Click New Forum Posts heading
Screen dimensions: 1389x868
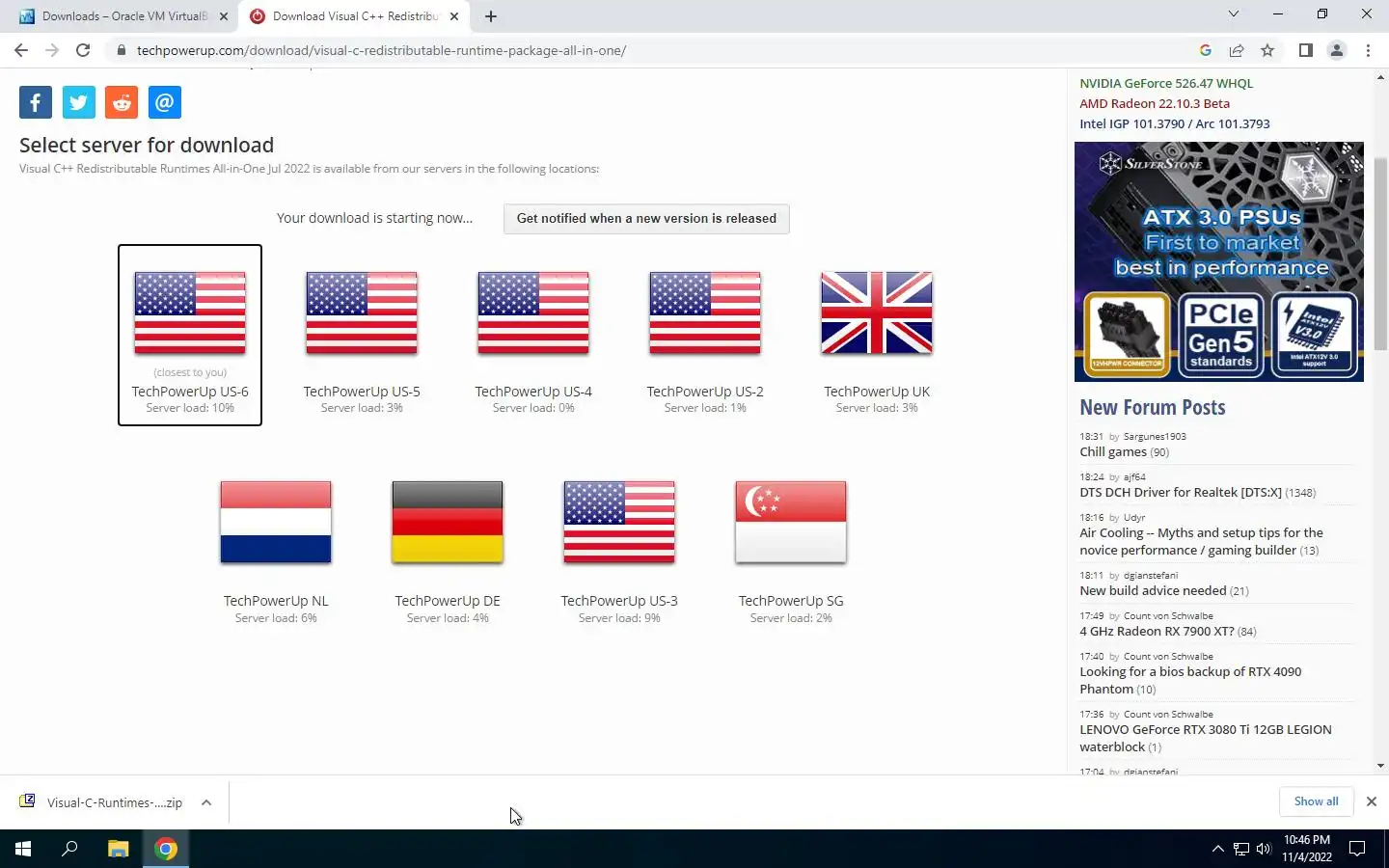[x=1153, y=408]
